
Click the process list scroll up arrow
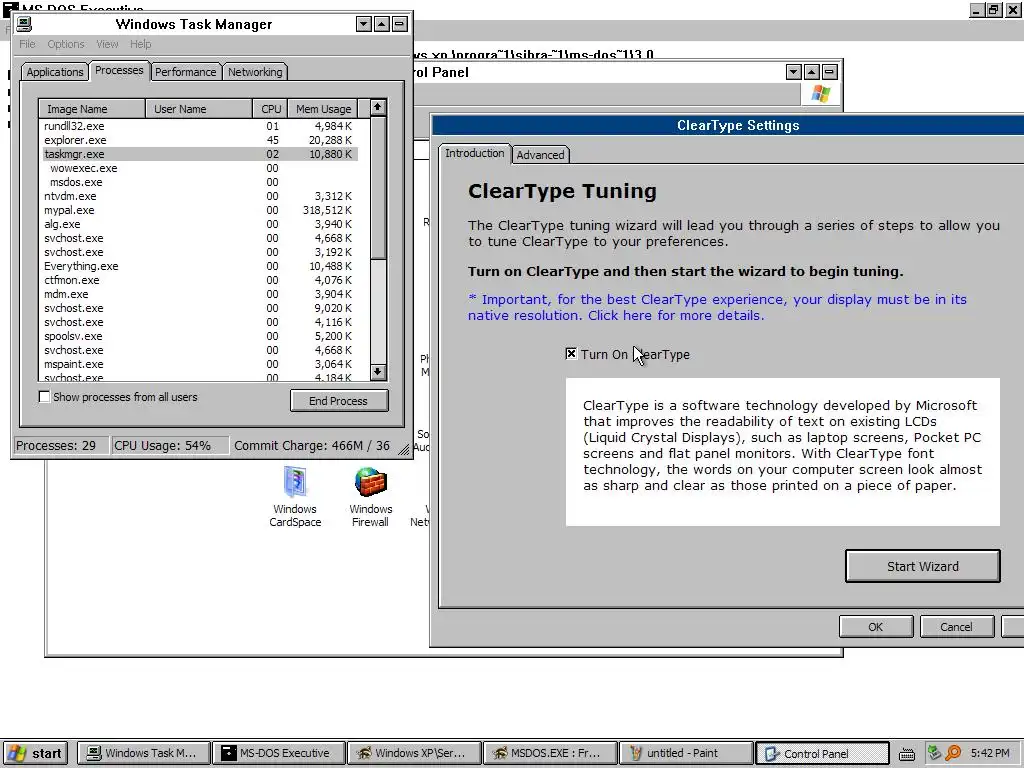(x=377, y=107)
